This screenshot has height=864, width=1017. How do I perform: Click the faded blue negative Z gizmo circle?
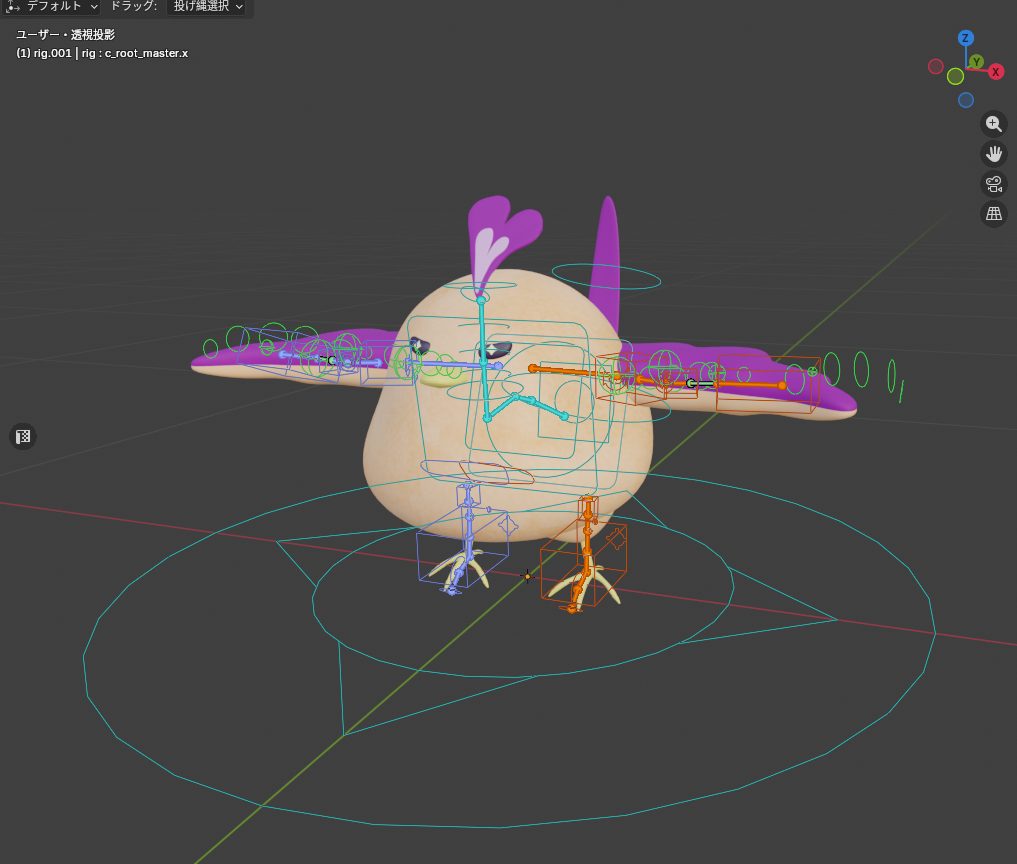click(966, 100)
